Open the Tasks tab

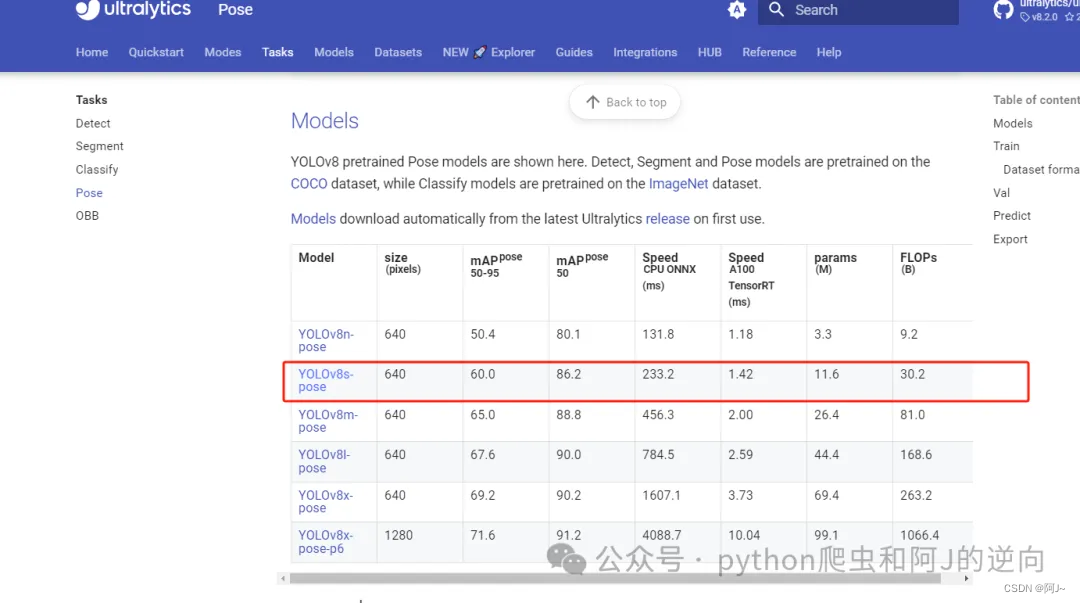(278, 52)
